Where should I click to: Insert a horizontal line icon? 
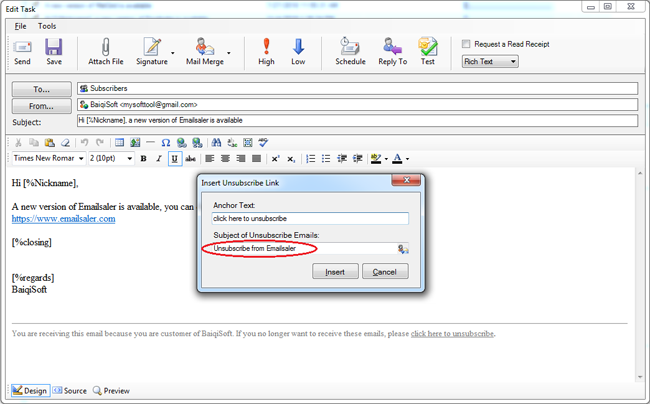click(x=150, y=143)
